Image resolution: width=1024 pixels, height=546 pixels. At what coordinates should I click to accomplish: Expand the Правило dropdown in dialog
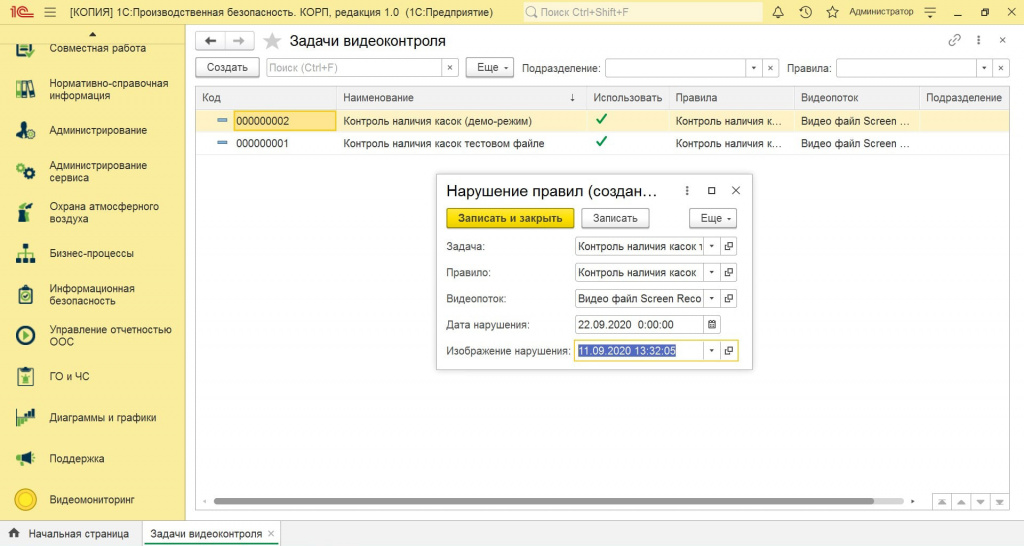712,272
